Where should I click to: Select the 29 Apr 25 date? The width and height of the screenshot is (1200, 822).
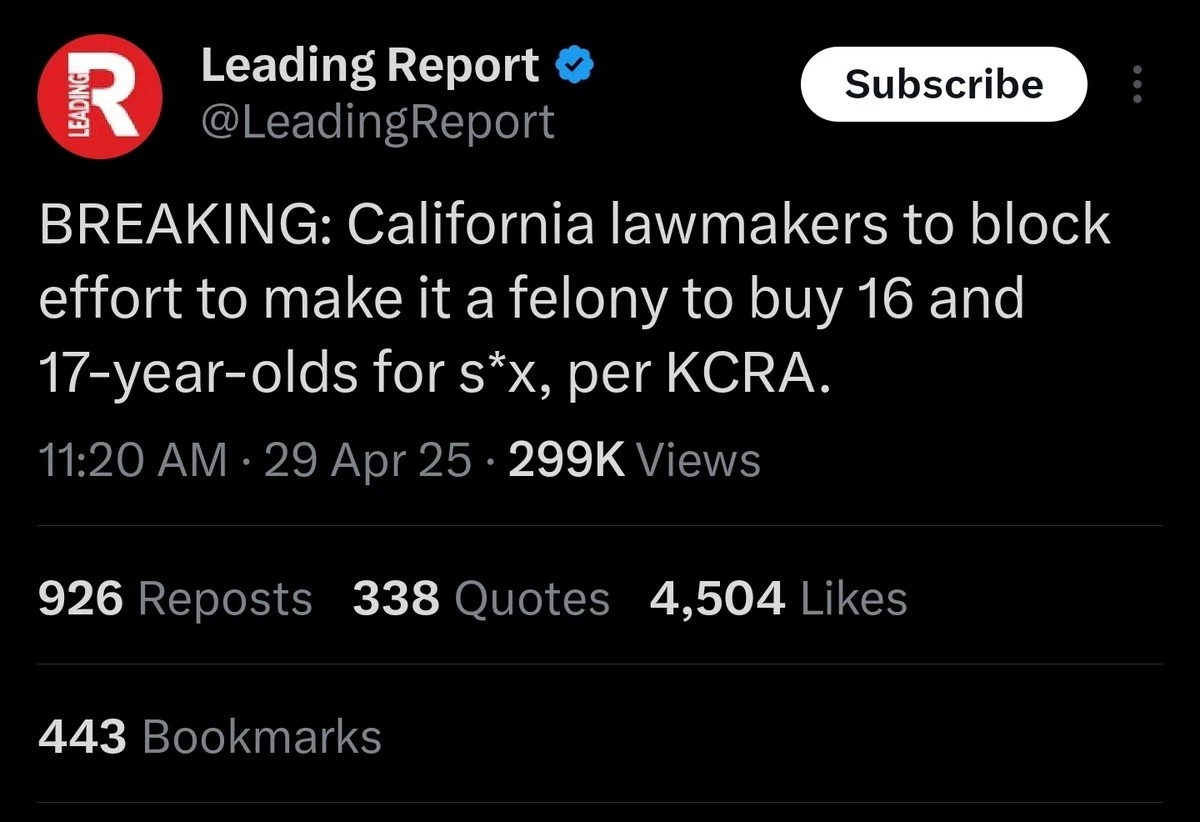click(367, 461)
